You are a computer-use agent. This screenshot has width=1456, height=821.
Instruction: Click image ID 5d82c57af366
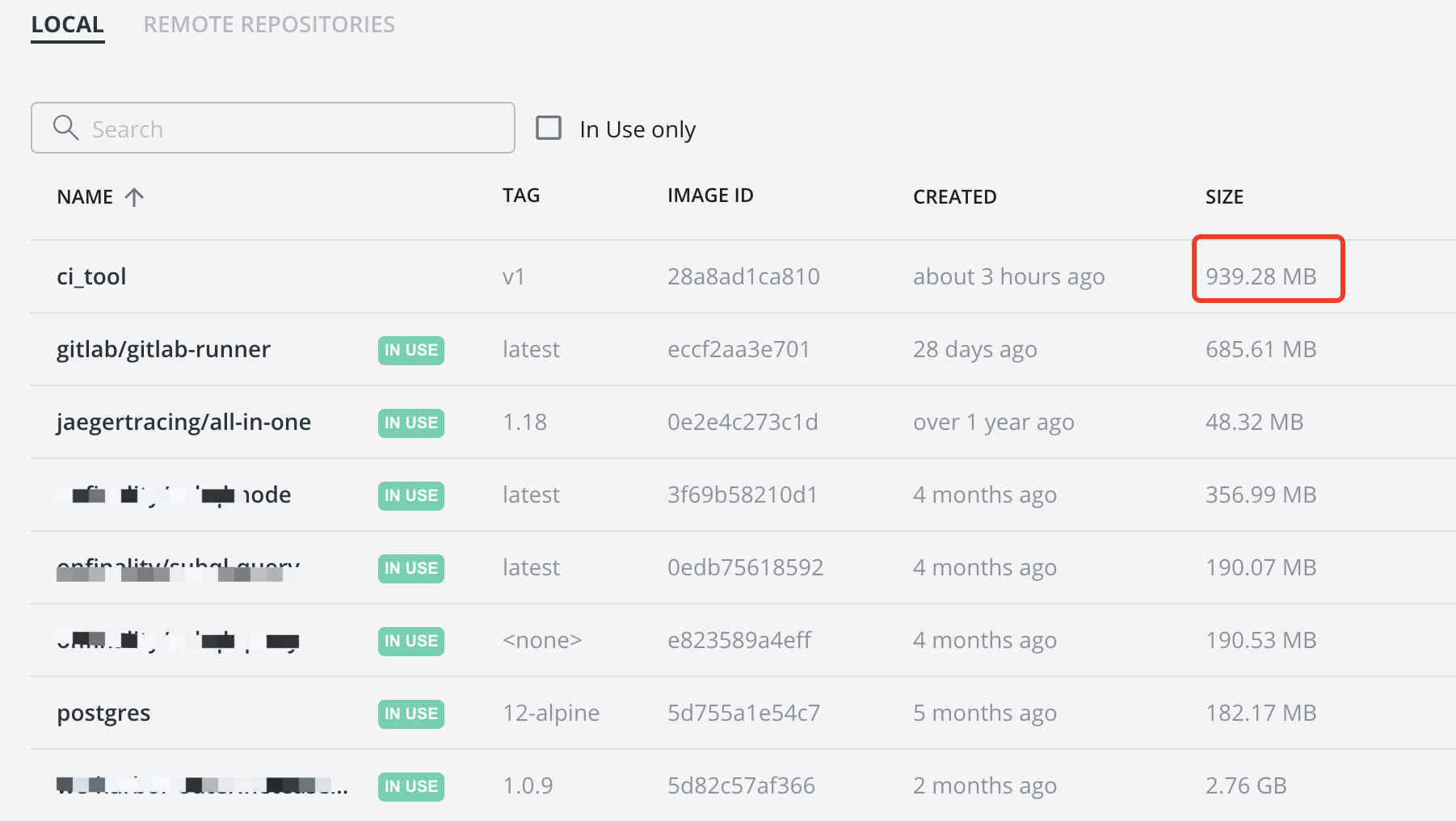[x=741, y=785]
